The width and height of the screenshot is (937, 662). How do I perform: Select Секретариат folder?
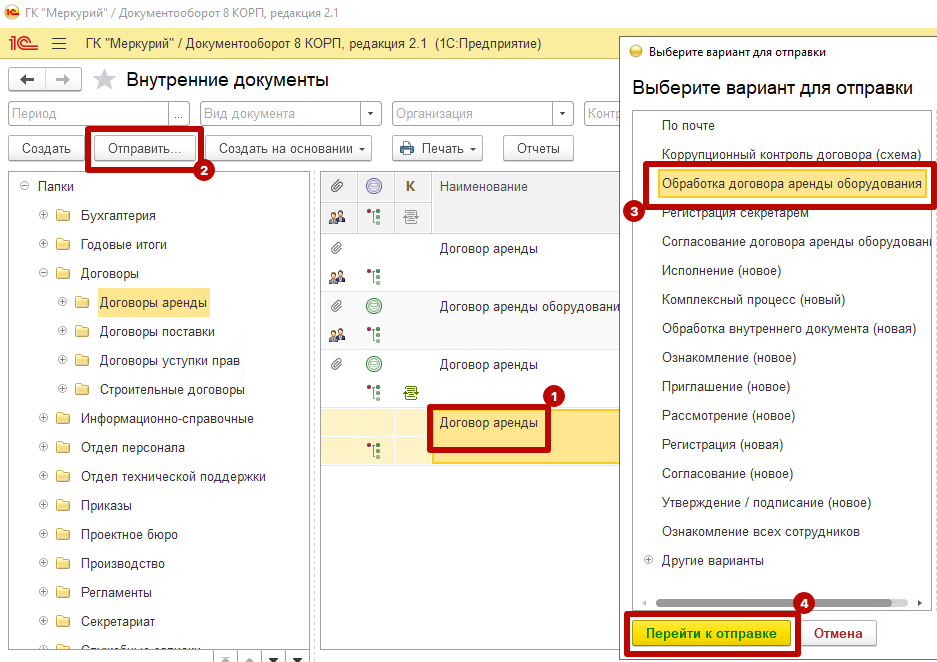point(118,621)
